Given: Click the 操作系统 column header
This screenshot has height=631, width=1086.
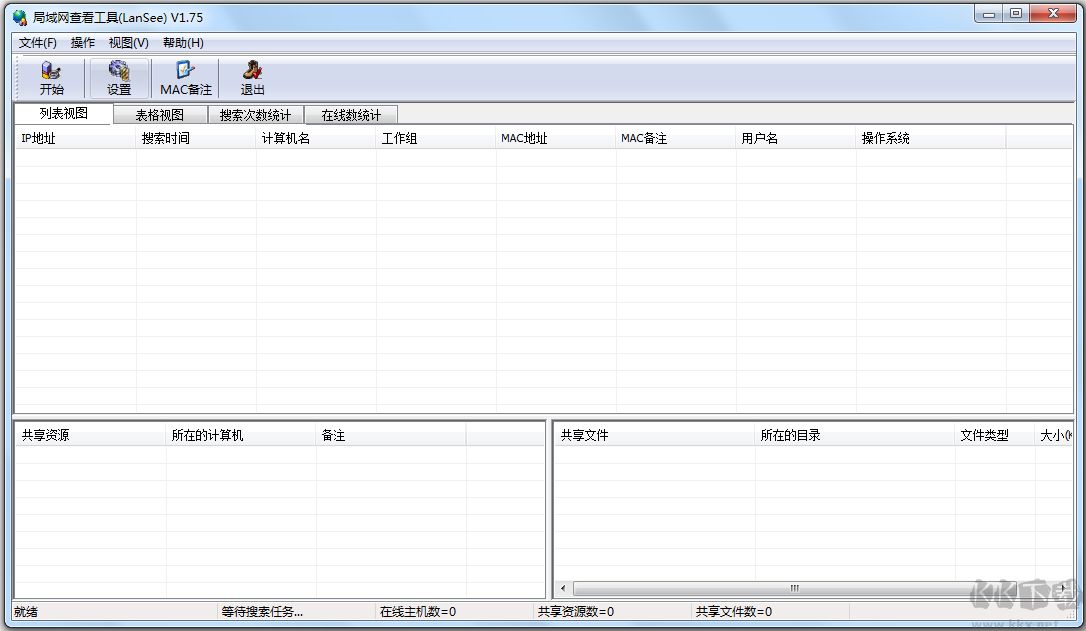Looking at the screenshot, I should (x=930, y=139).
